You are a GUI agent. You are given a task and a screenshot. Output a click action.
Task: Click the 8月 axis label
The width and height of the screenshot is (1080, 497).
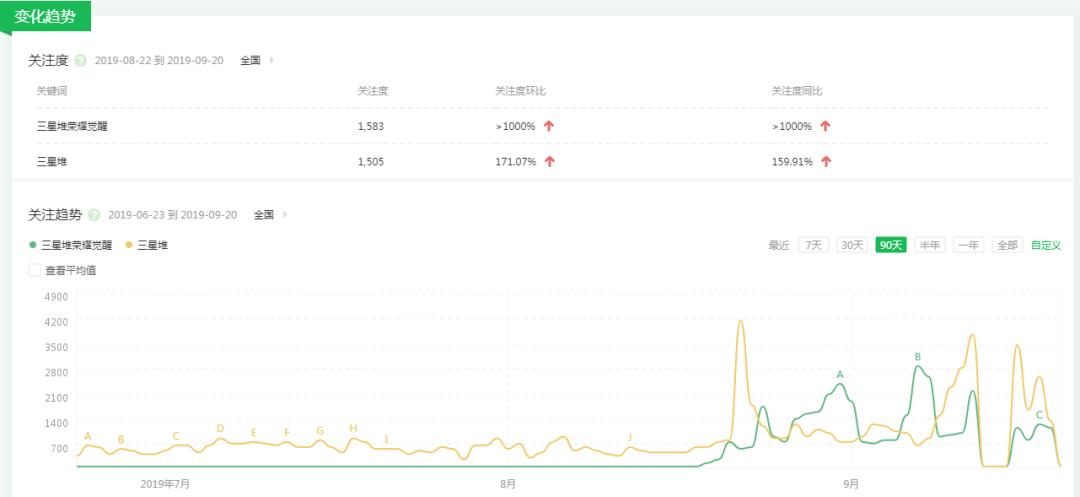click(508, 484)
